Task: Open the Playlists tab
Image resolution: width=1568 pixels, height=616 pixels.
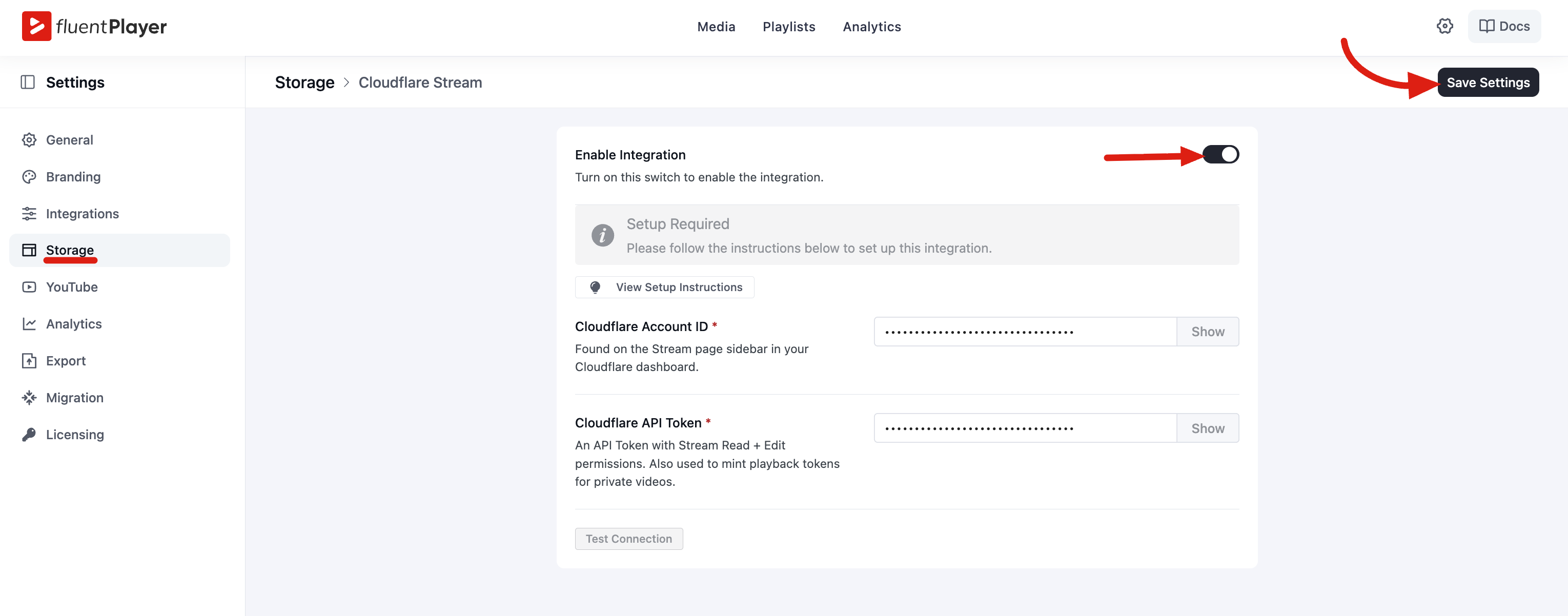Action: pos(788,27)
